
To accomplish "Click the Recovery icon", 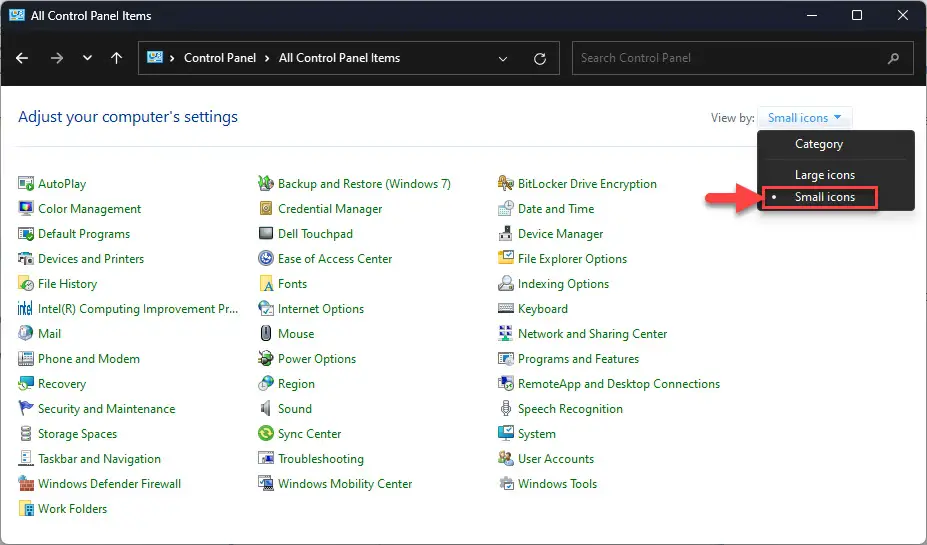I will coord(25,384).
